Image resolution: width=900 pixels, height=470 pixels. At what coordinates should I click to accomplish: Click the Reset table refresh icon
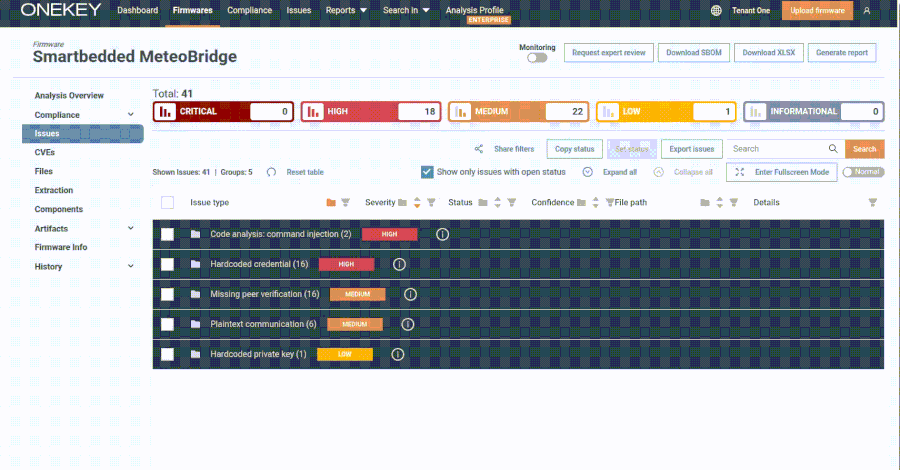tap(272, 172)
